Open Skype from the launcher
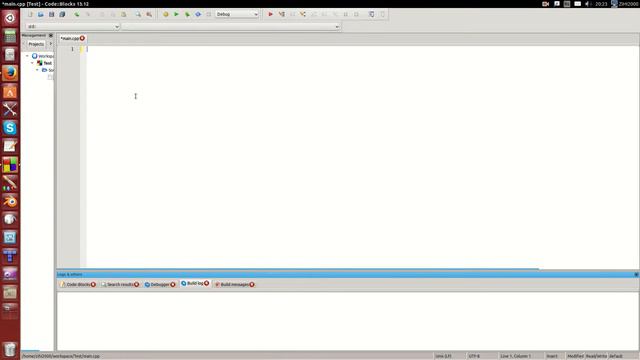640x360 pixels. click(x=10, y=128)
